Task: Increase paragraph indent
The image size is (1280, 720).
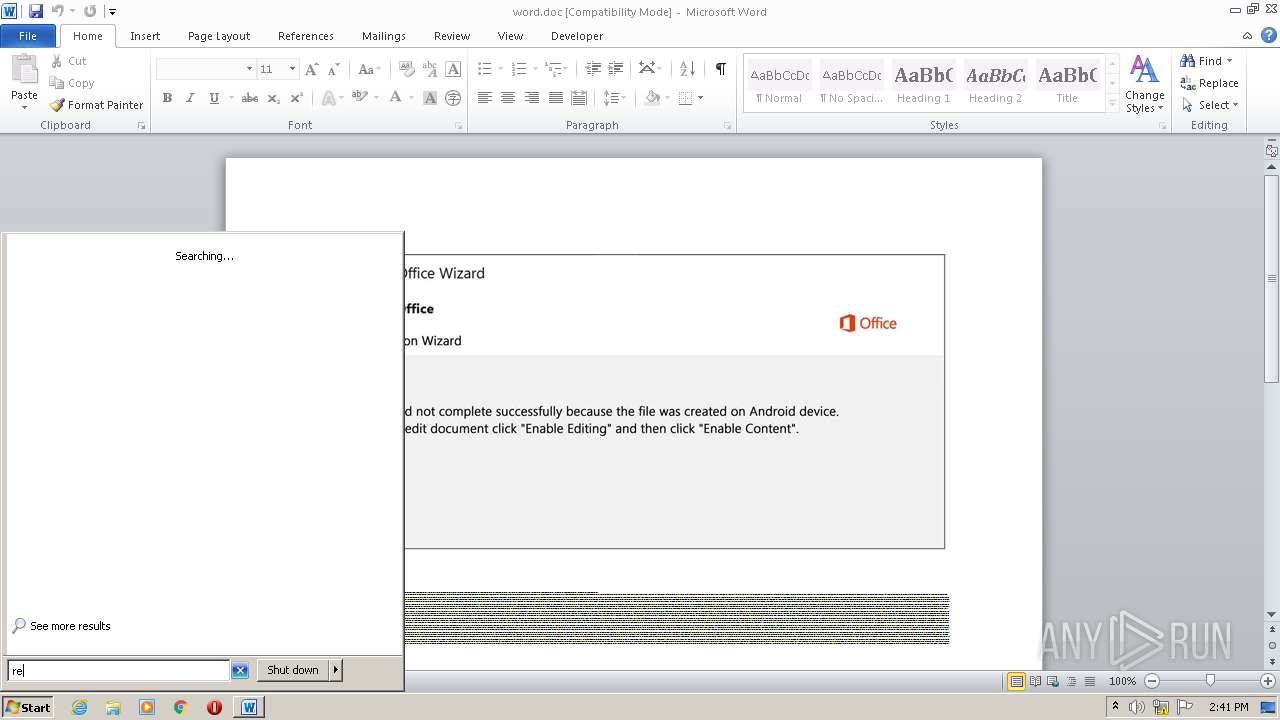Action: (616, 69)
